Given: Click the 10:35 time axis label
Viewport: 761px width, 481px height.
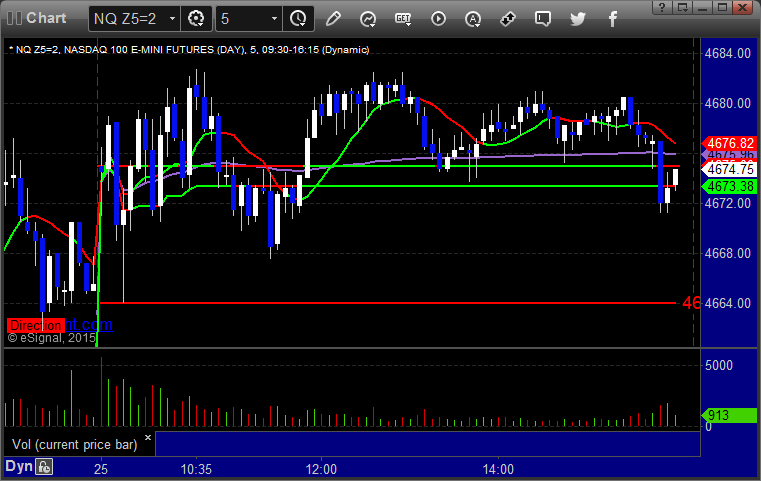Looking at the screenshot, I should [x=197, y=469].
